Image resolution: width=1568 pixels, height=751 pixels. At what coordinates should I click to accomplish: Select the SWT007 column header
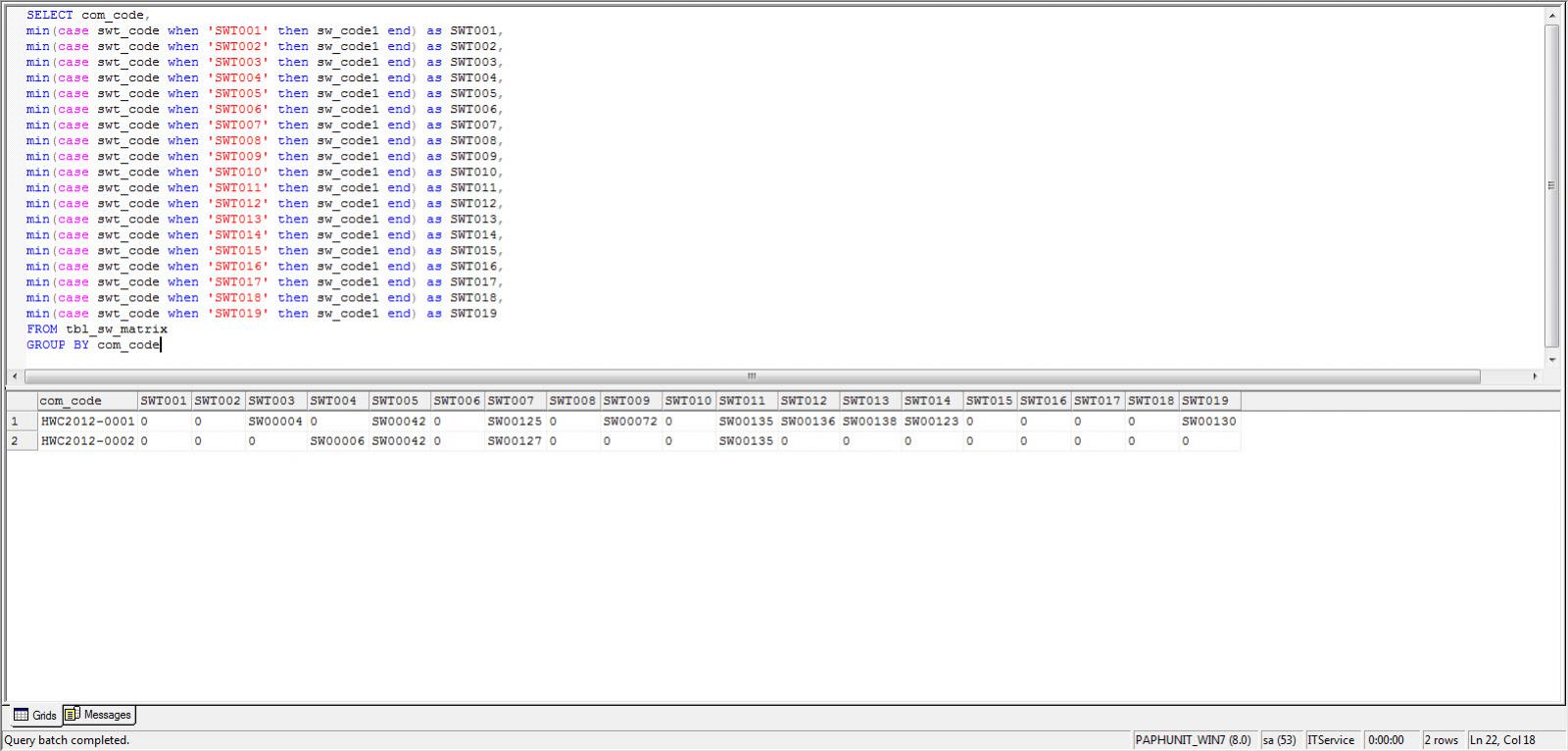515,401
